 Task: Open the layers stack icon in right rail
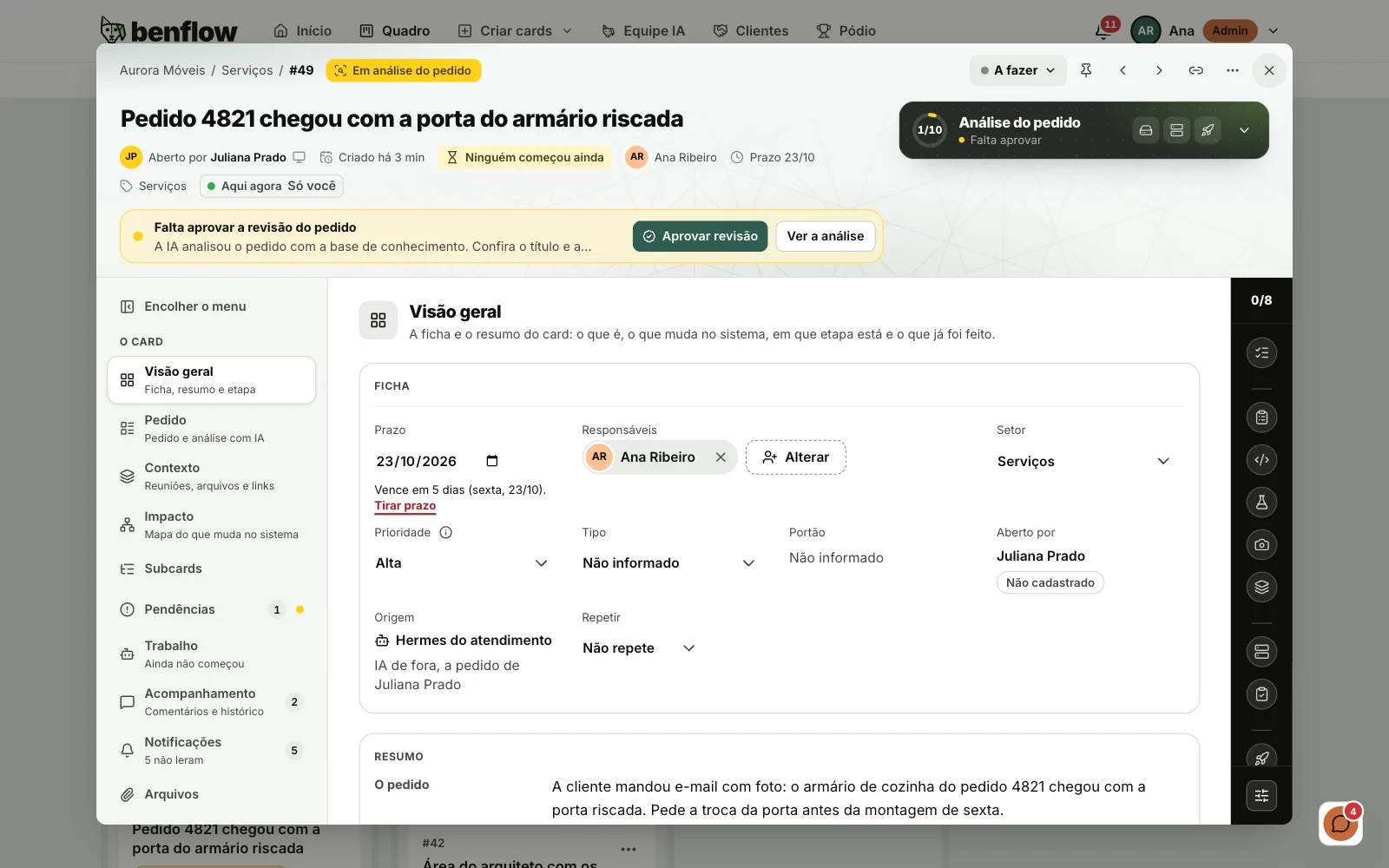point(1261,587)
